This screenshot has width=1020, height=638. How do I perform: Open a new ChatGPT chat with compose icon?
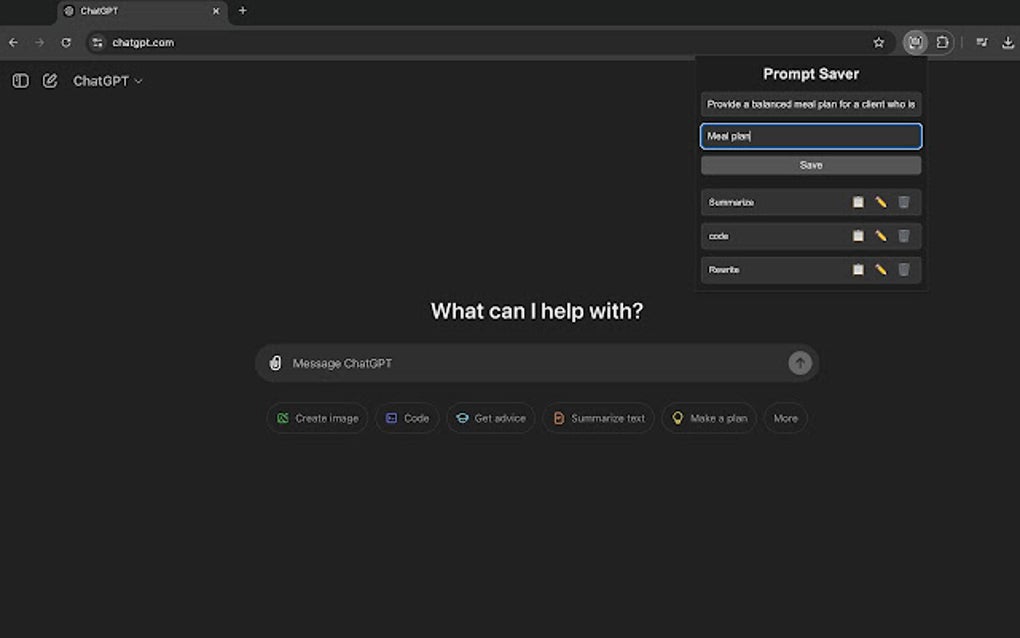pyautogui.click(x=50, y=80)
